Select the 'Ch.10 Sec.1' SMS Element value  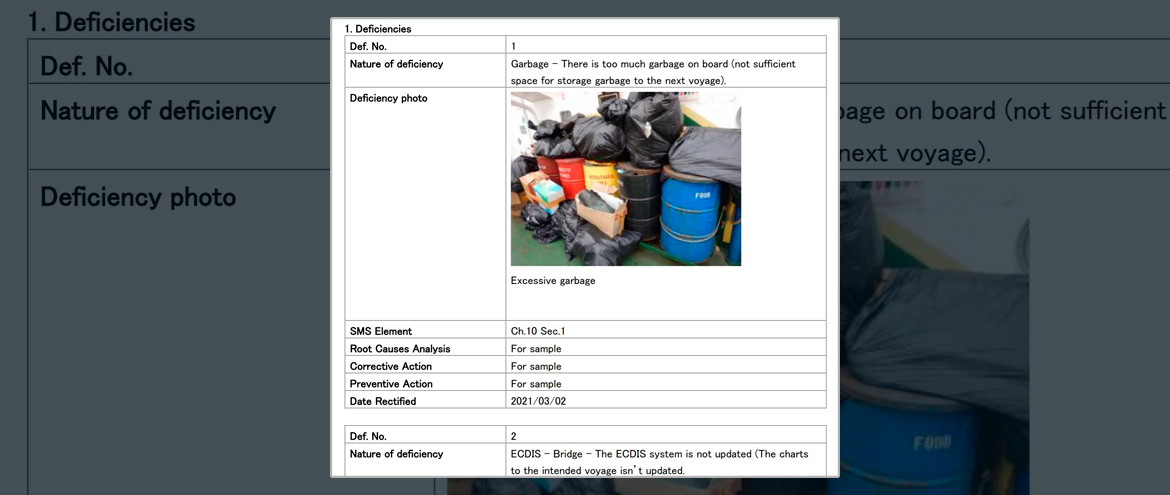click(x=536, y=331)
